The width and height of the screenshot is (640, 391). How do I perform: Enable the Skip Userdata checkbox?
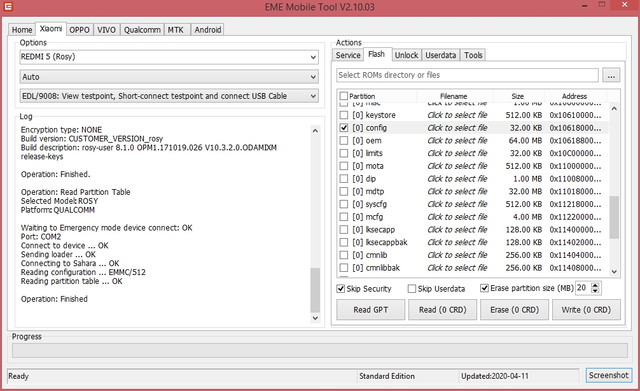(412, 289)
